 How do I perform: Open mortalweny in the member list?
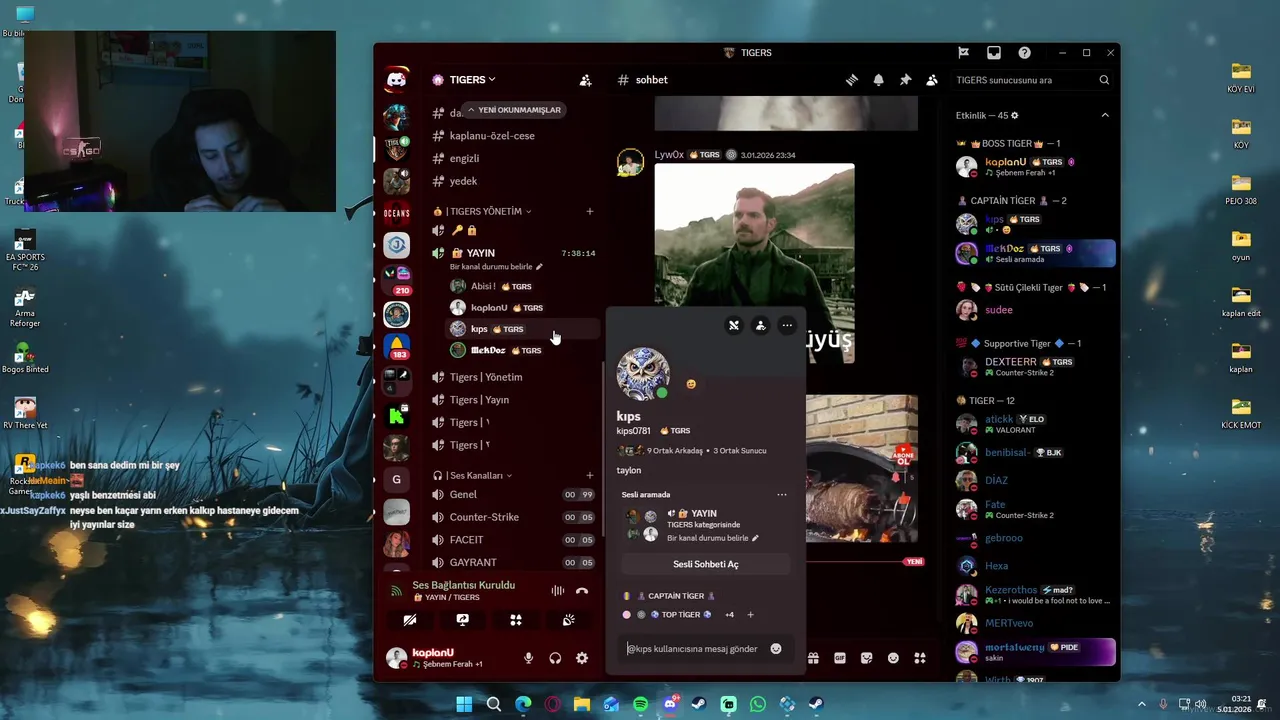point(1034,652)
